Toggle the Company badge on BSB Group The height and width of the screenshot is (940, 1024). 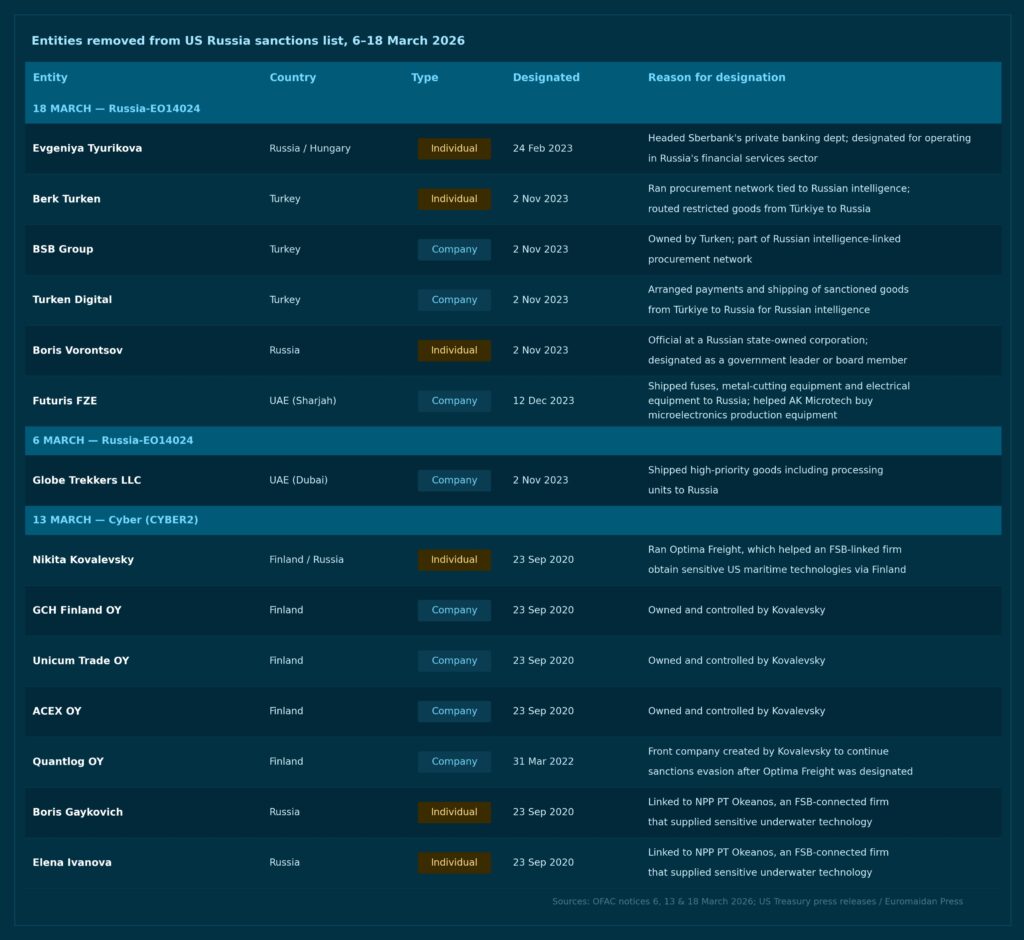(x=454, y=249)
